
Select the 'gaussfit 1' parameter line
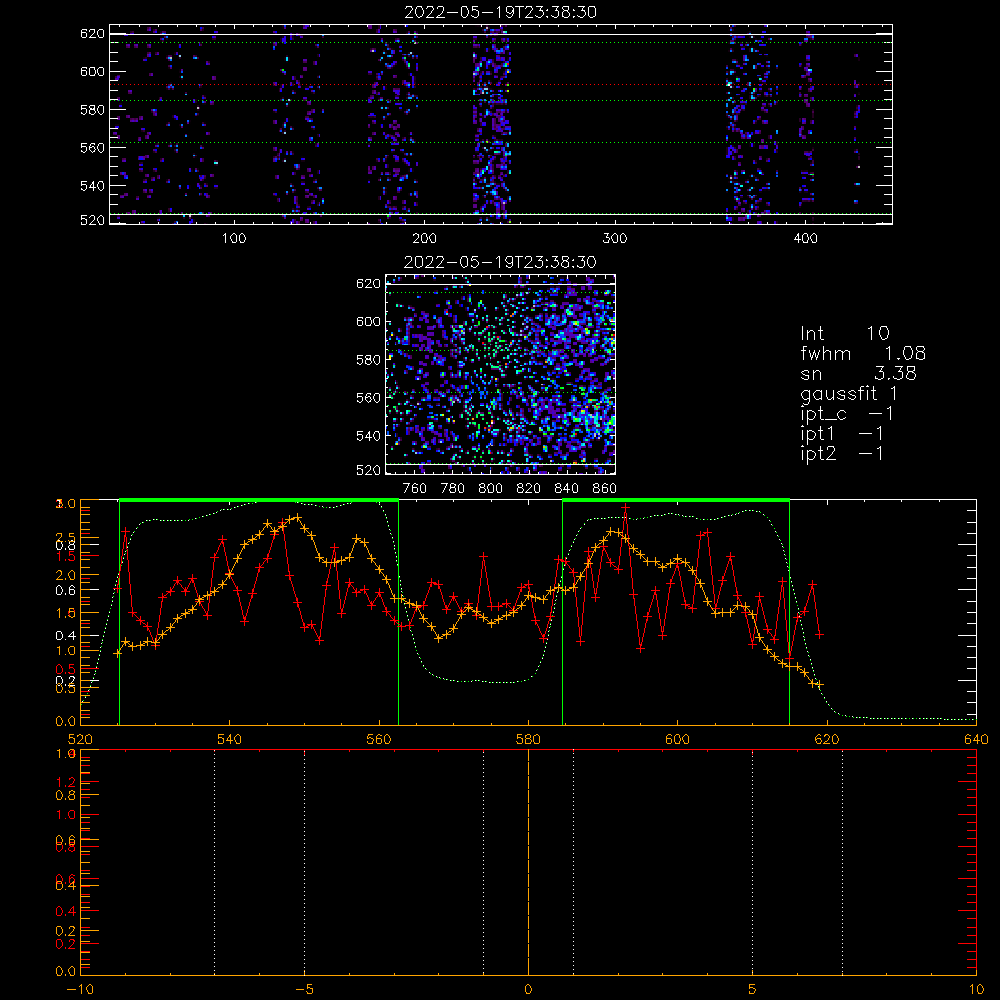coord(849,393)
